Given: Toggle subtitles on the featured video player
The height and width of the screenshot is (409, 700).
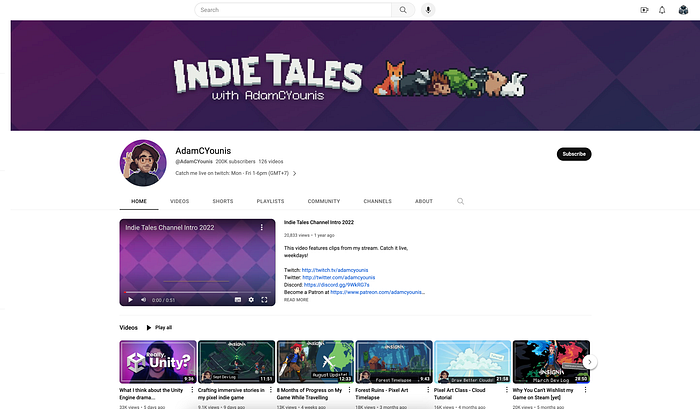Looking at the screenshot, I should pos(238,300).
